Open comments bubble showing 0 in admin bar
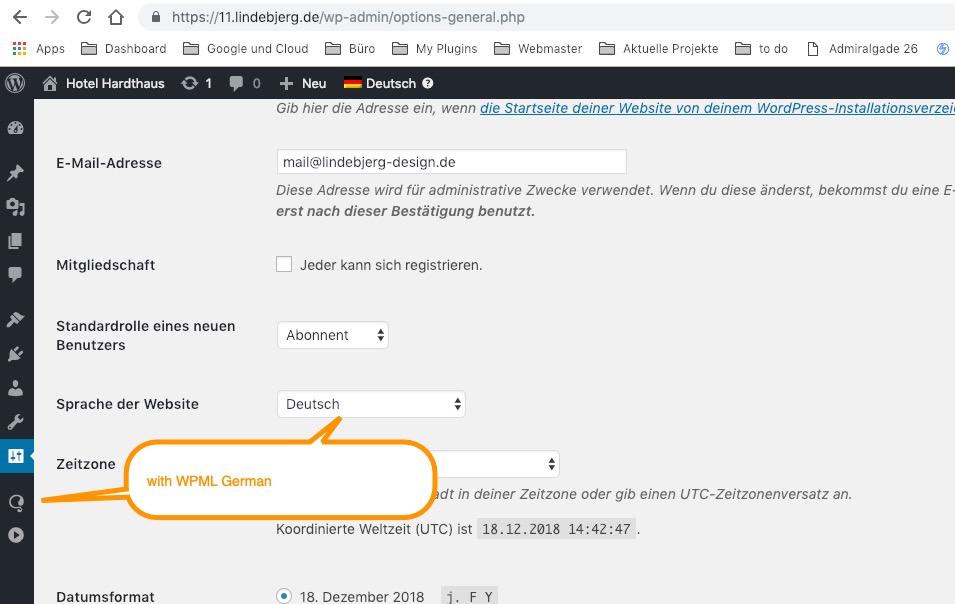The width and height of the screenshot is (955, 604). (245, 83)
